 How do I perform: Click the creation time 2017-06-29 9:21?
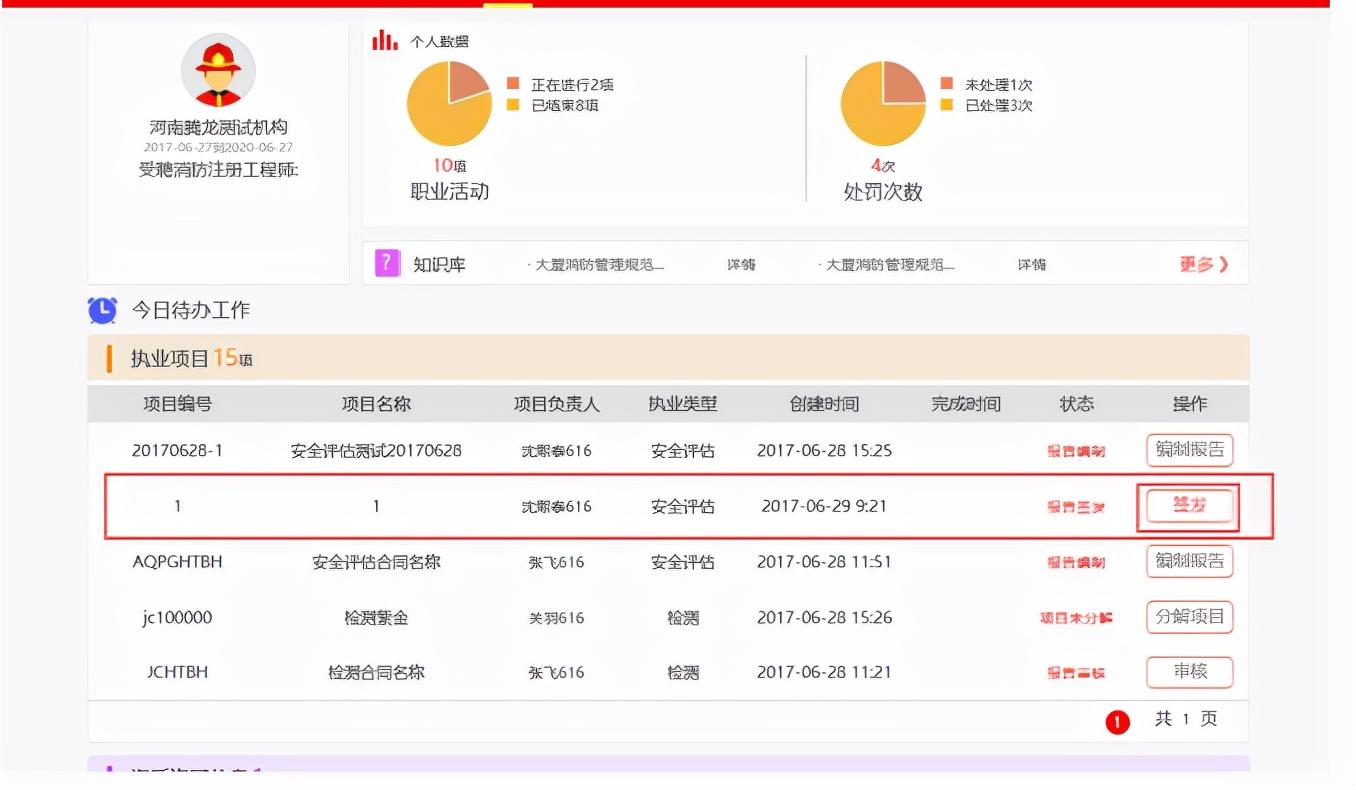pos(824,506)
